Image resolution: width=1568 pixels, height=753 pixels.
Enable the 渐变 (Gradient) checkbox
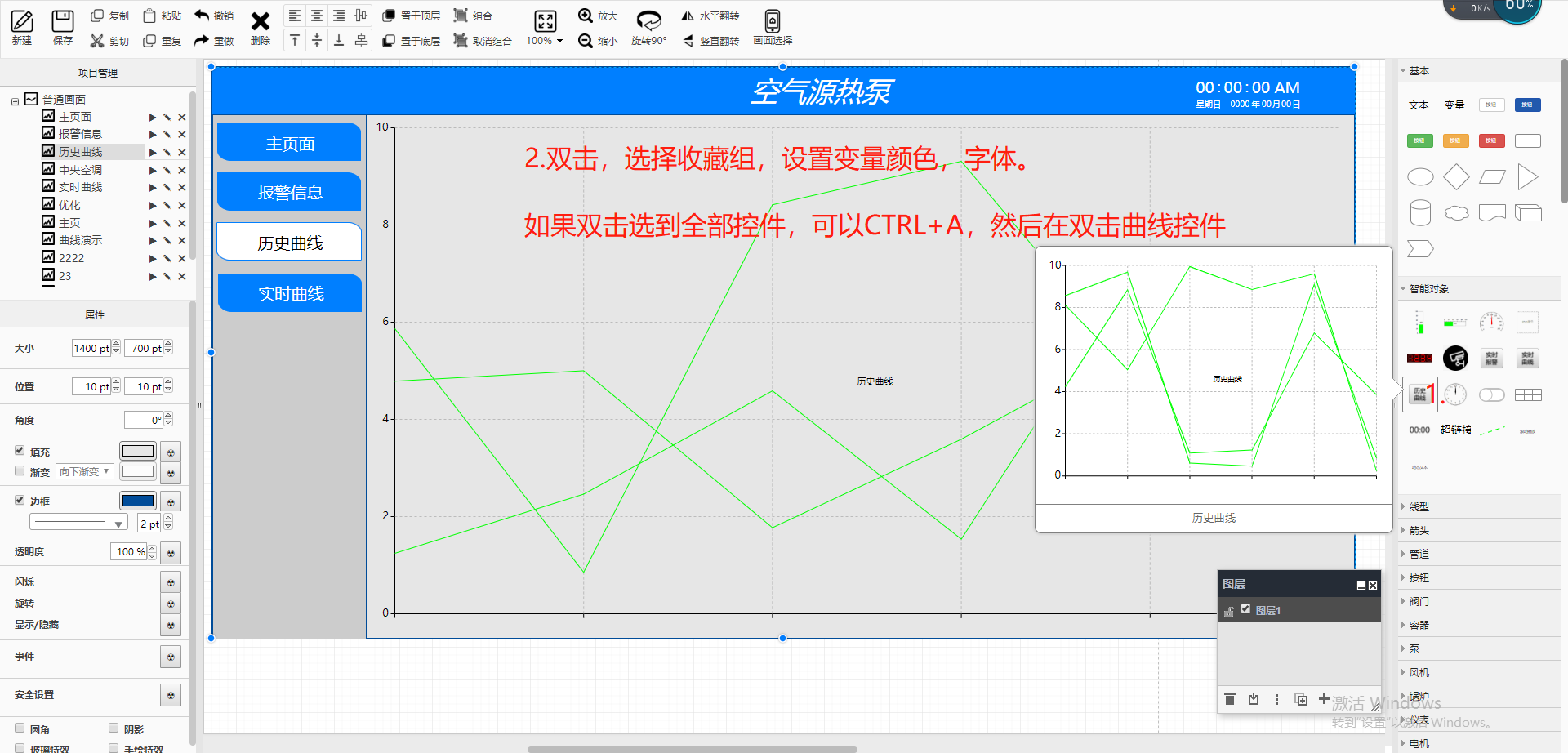tap(20, 471)
